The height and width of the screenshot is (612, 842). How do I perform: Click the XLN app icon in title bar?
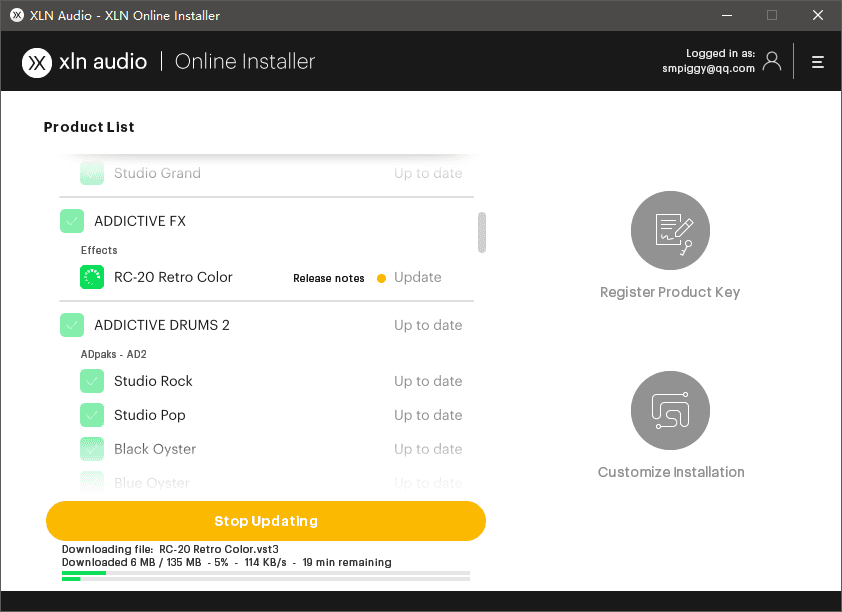(x=15, y=15)
